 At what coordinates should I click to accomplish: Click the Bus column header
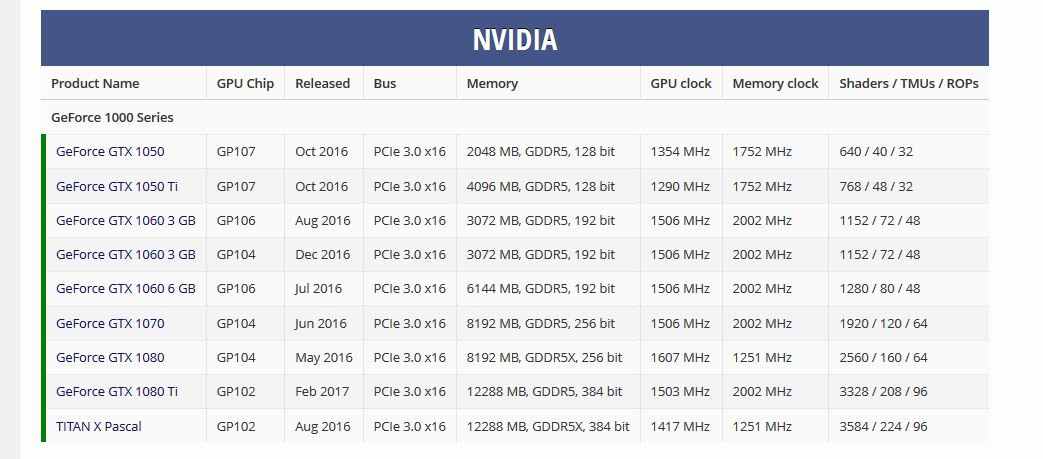(x=385, y=83)
